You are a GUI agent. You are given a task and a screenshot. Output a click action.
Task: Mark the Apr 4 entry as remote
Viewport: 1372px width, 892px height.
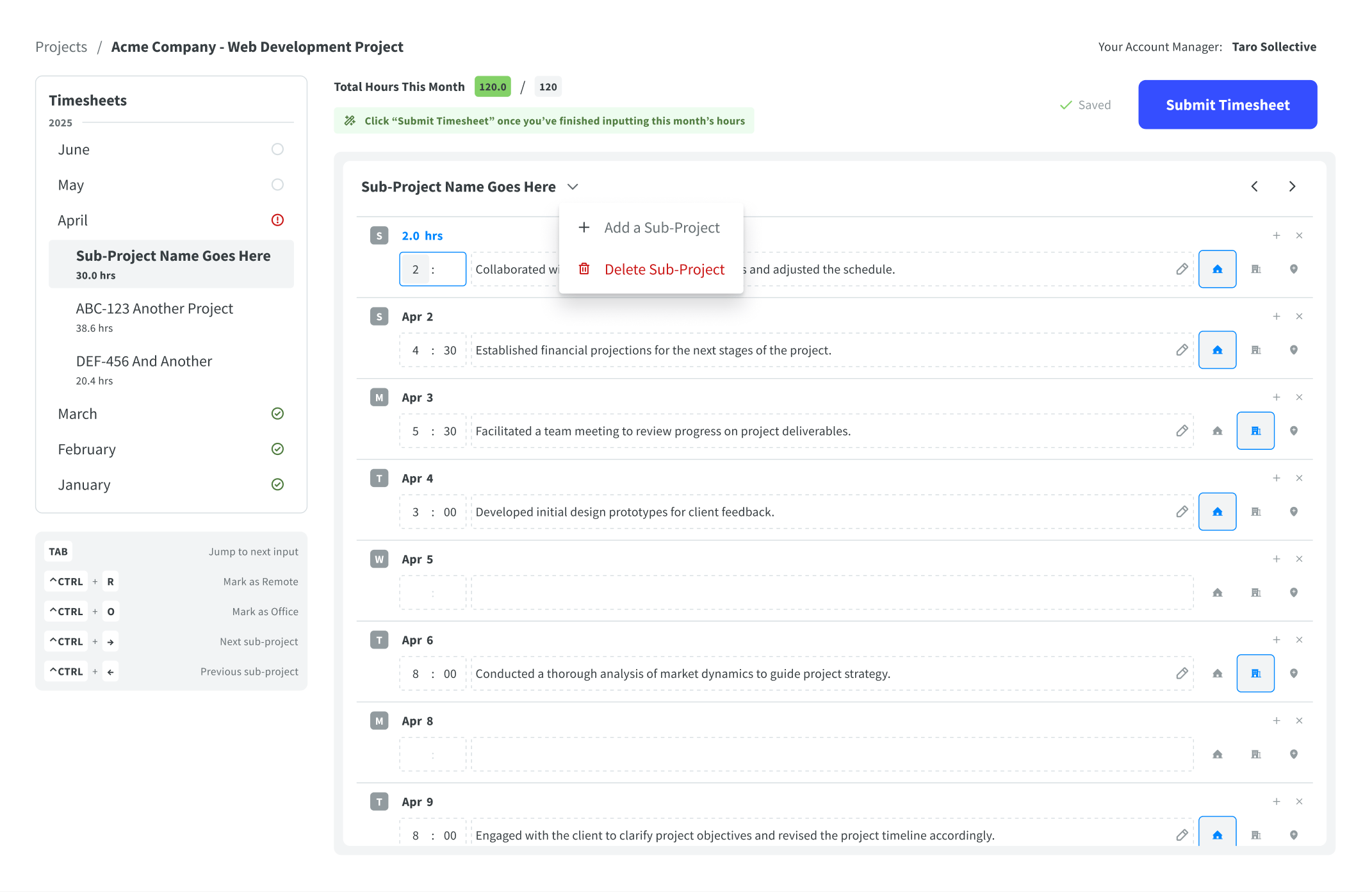(1217, 511)
